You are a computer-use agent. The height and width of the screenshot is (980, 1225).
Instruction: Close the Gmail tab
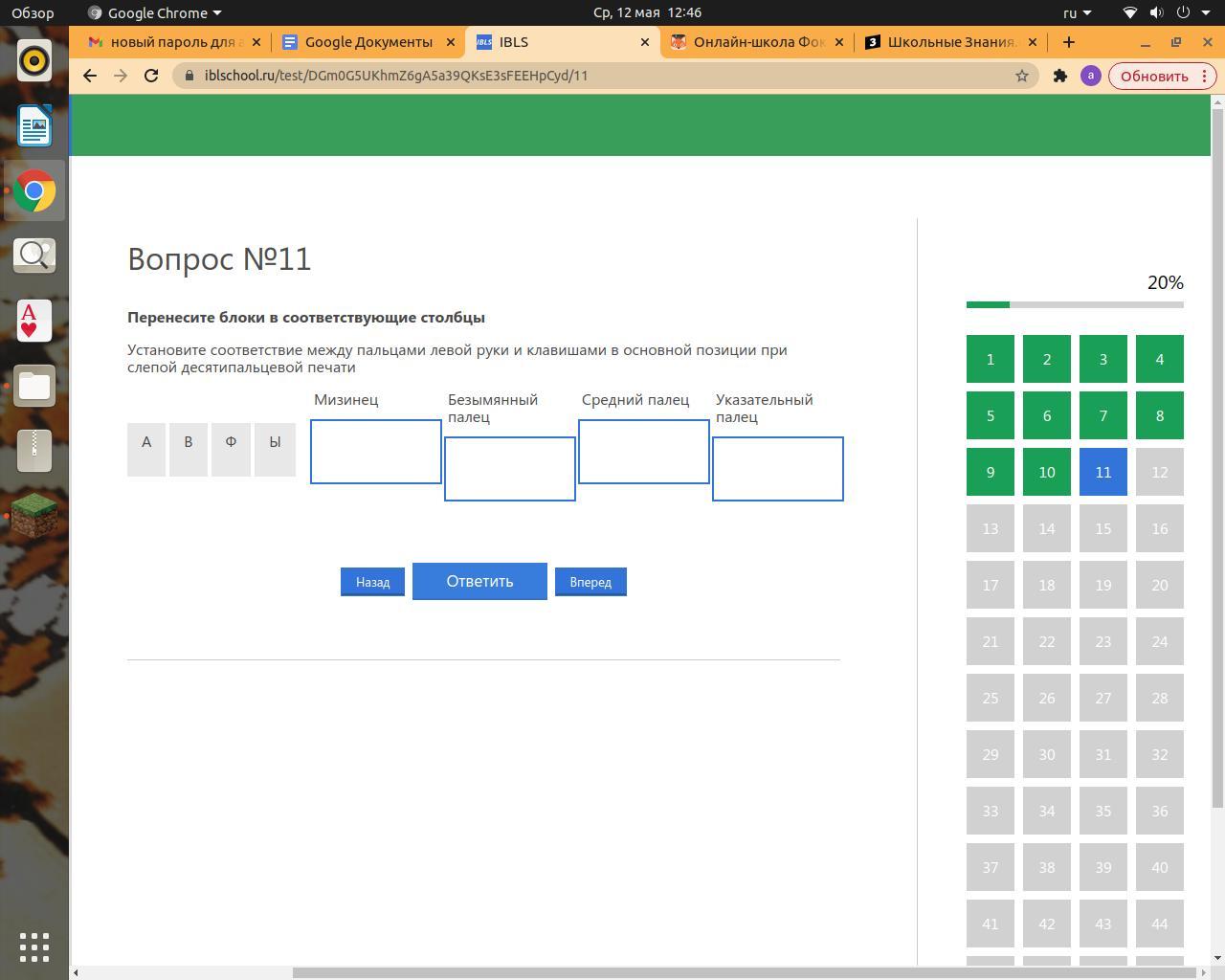click(x=256, y=42)
